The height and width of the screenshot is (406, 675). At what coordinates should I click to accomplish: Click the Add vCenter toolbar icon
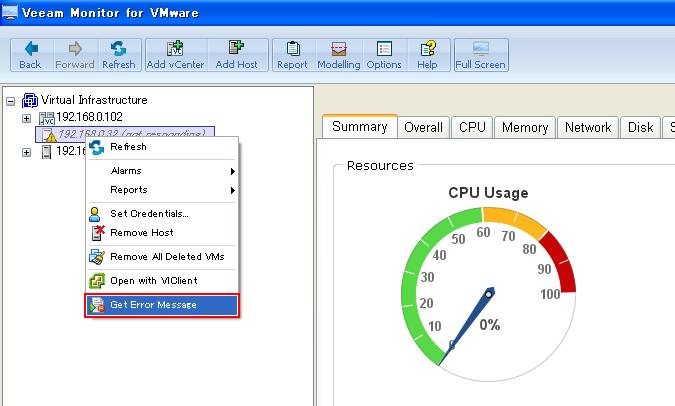click(x=175, y=48)
